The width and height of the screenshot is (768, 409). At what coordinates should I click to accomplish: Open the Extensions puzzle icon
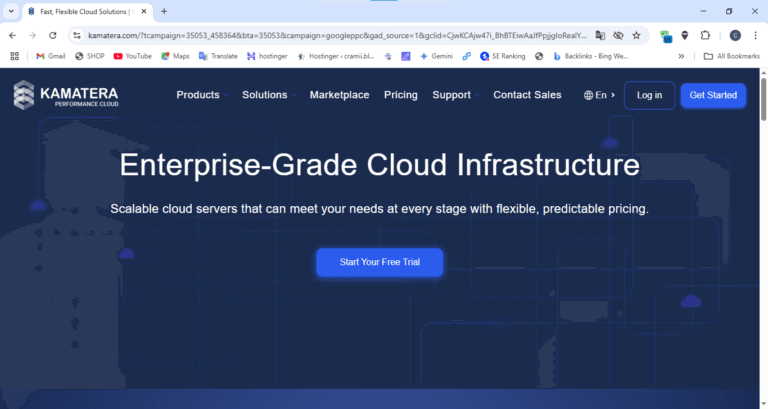tap(705, 35)
